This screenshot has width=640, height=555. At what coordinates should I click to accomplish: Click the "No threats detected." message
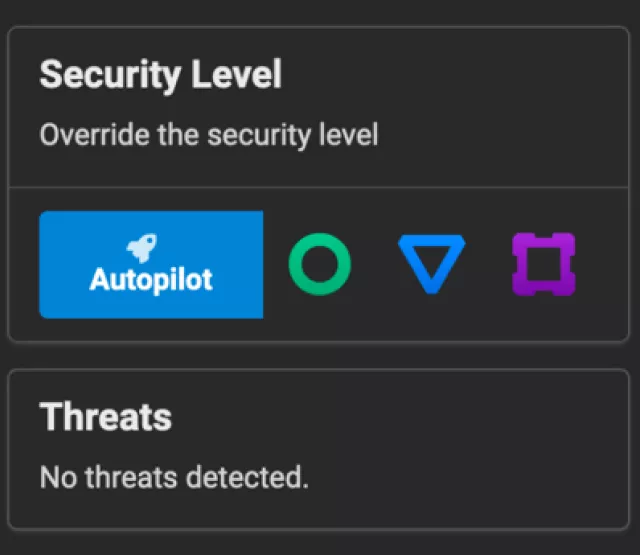coord(174,477)
